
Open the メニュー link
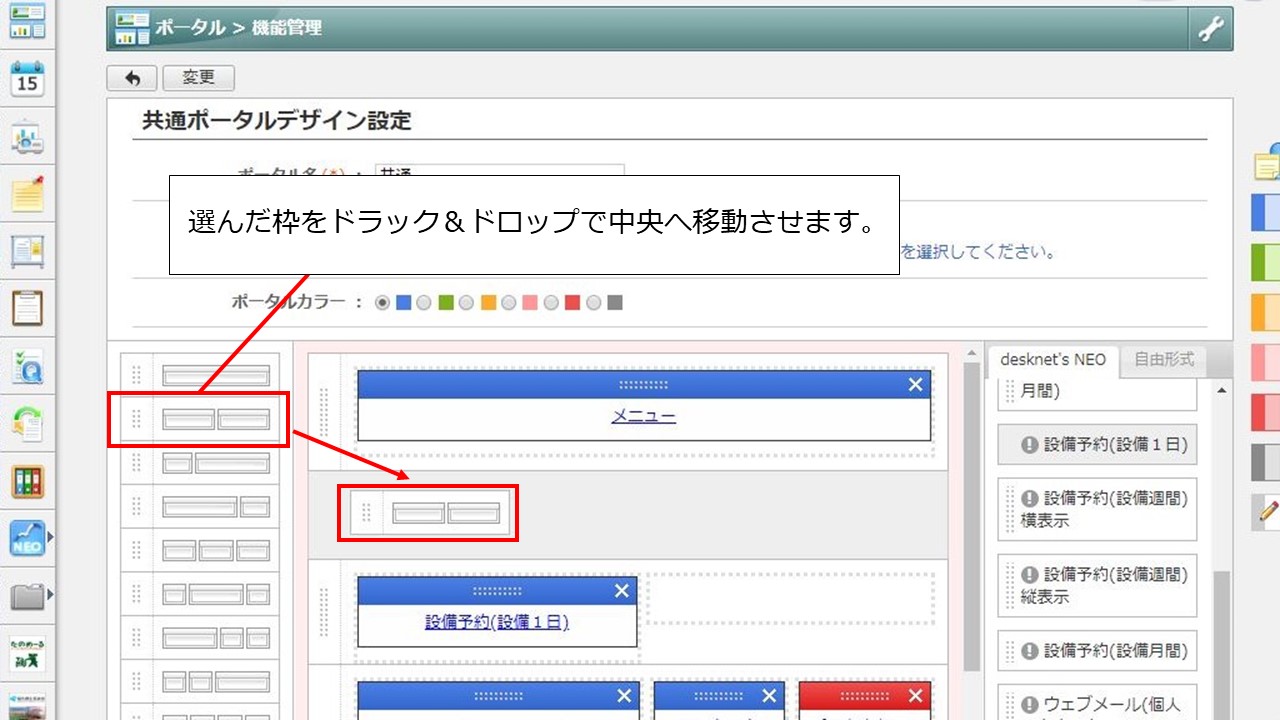[644, 416]
